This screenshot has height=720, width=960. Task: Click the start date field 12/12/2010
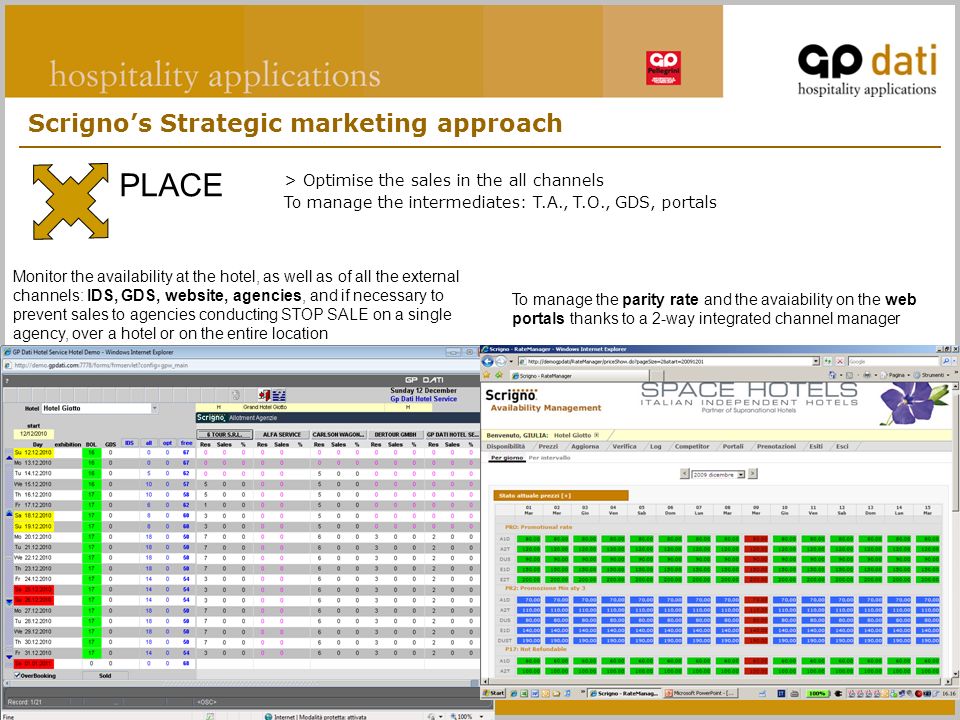[x=33, y=433]
